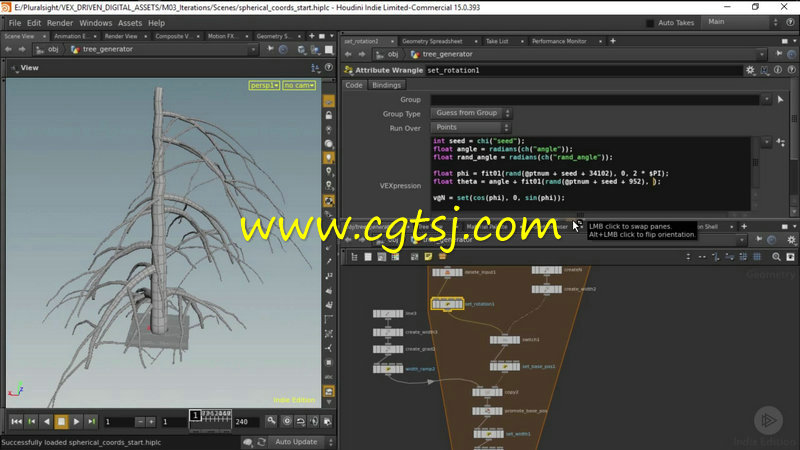Add a new pane tab in parameter pane
This screenshot has width=800, height=450.
pos(613,41)
